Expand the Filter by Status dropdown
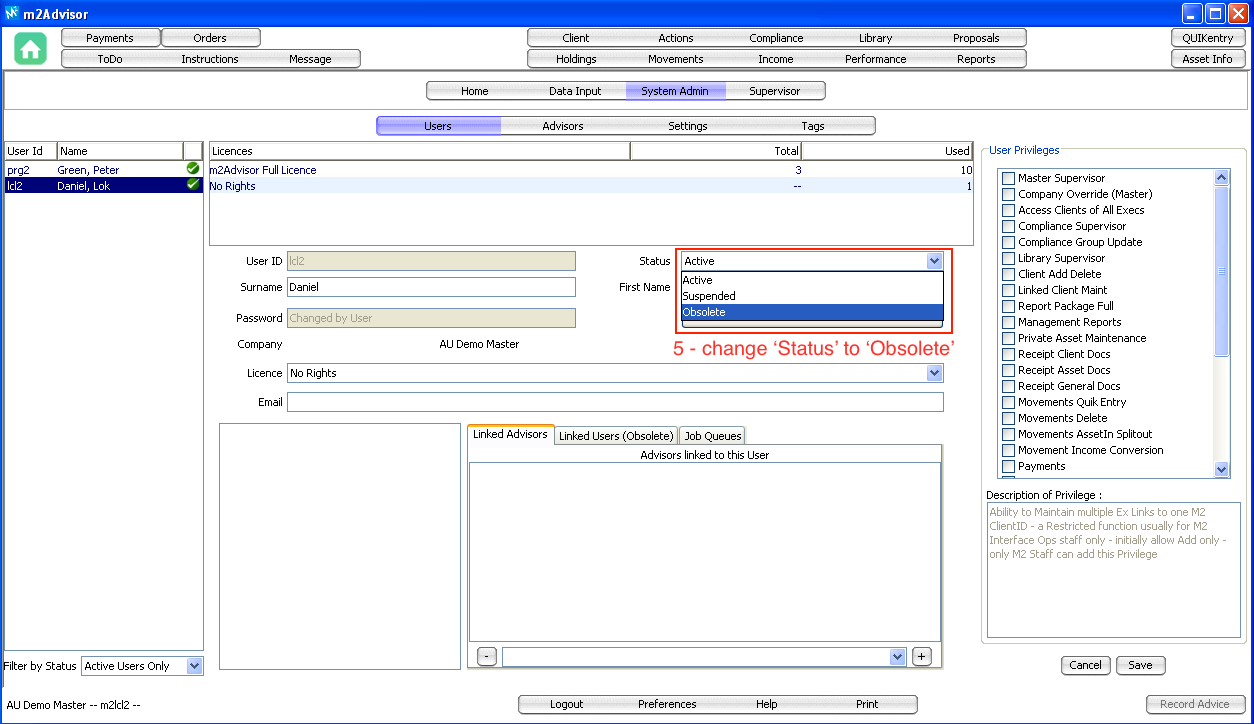The width and height of the screenshot is (1254, 724). pyautogui.click(x=194, y=666)
